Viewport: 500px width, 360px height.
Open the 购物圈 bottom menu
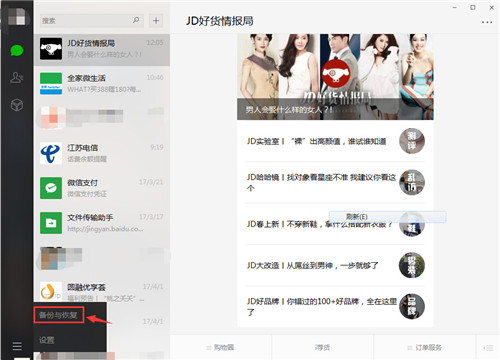221,347
